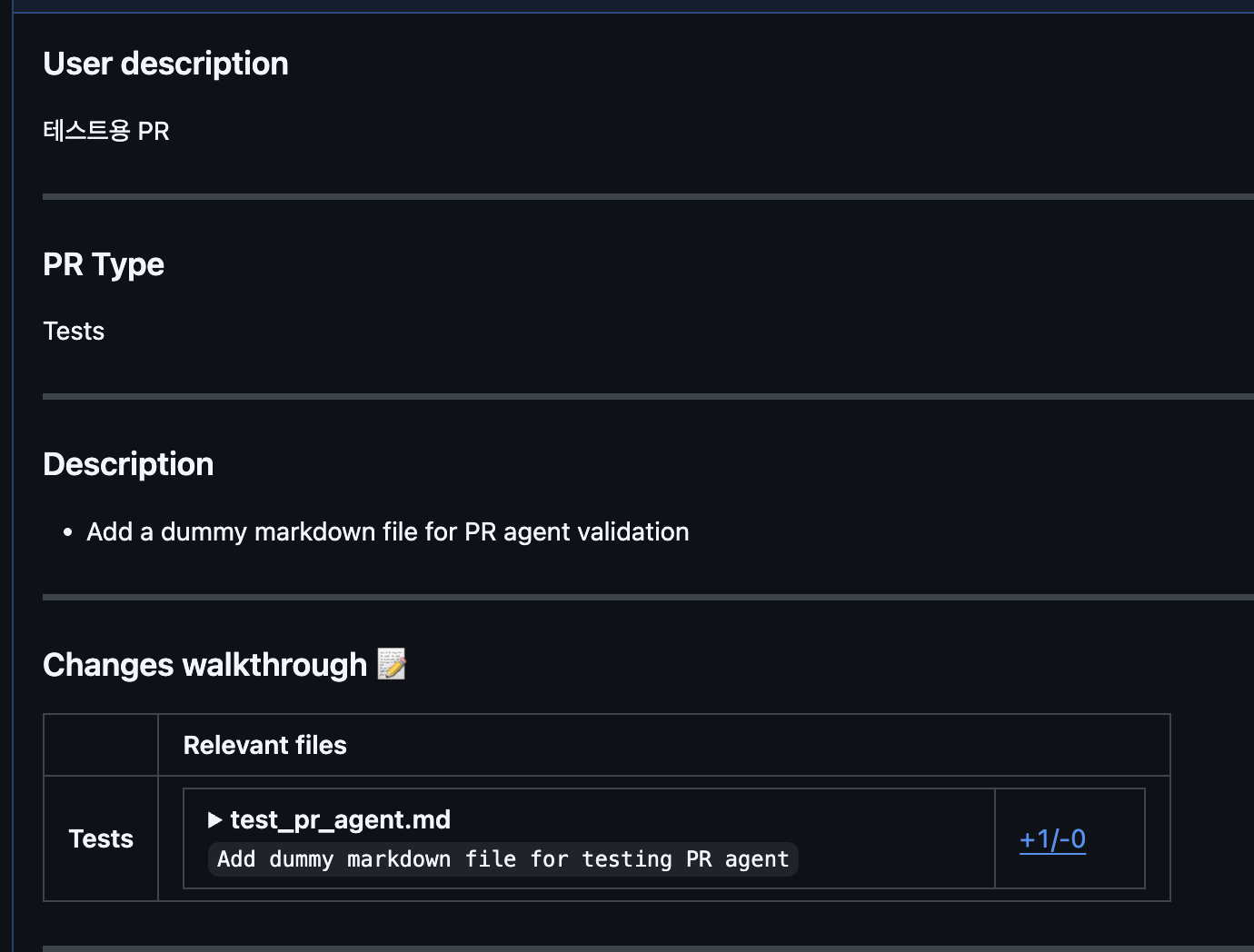1254x952 pixels.
Task: Click the divider below the walkthrough table
Action: tap(636, 947)
